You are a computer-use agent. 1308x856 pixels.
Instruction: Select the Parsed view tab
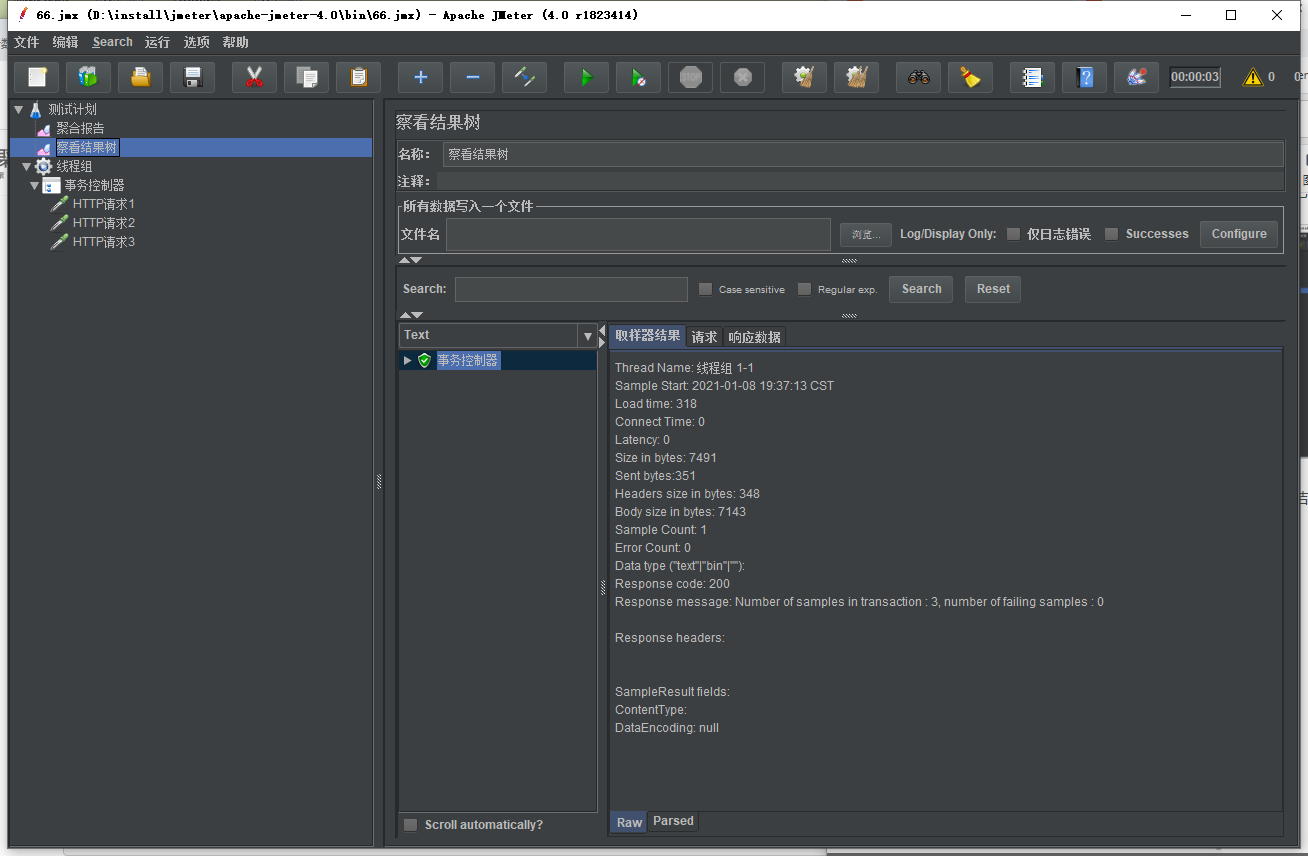(673, 821)
